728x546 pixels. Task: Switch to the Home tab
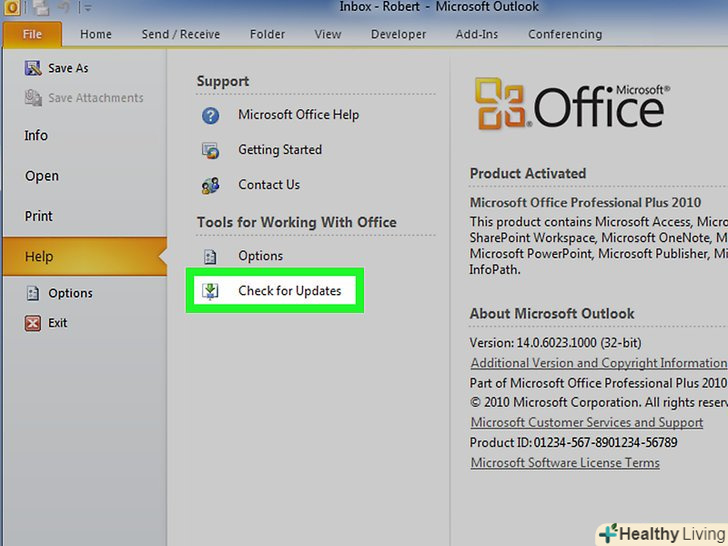coord(96,34)
